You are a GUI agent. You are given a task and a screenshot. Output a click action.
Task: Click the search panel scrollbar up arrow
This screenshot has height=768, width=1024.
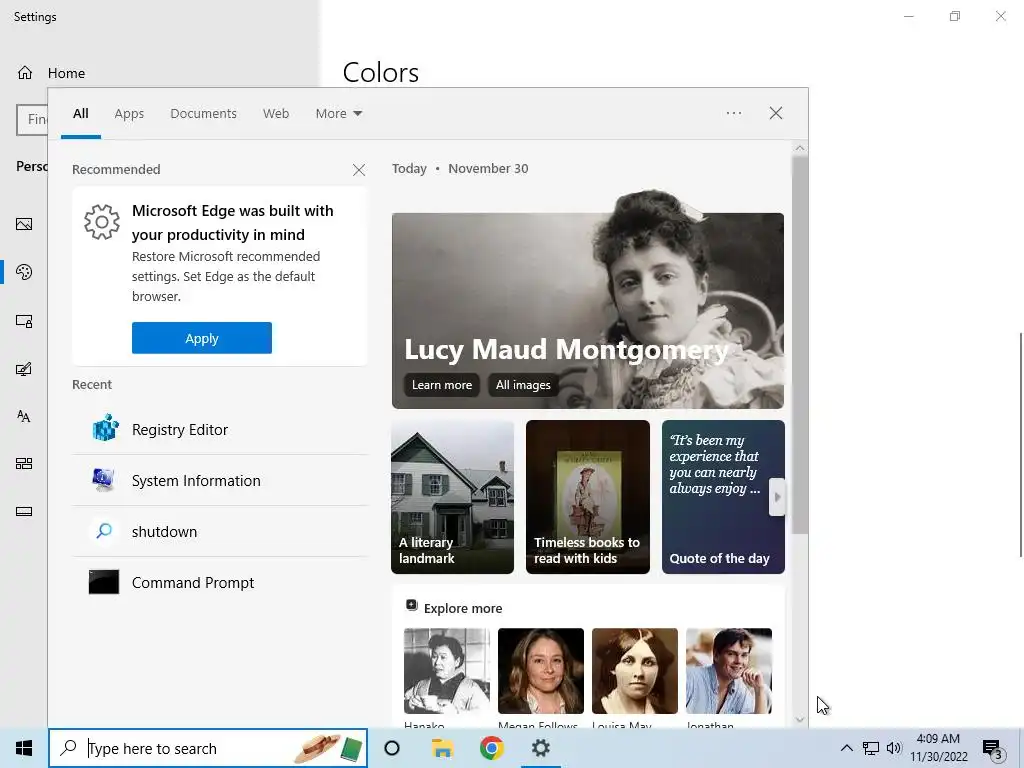pos(800,148)
